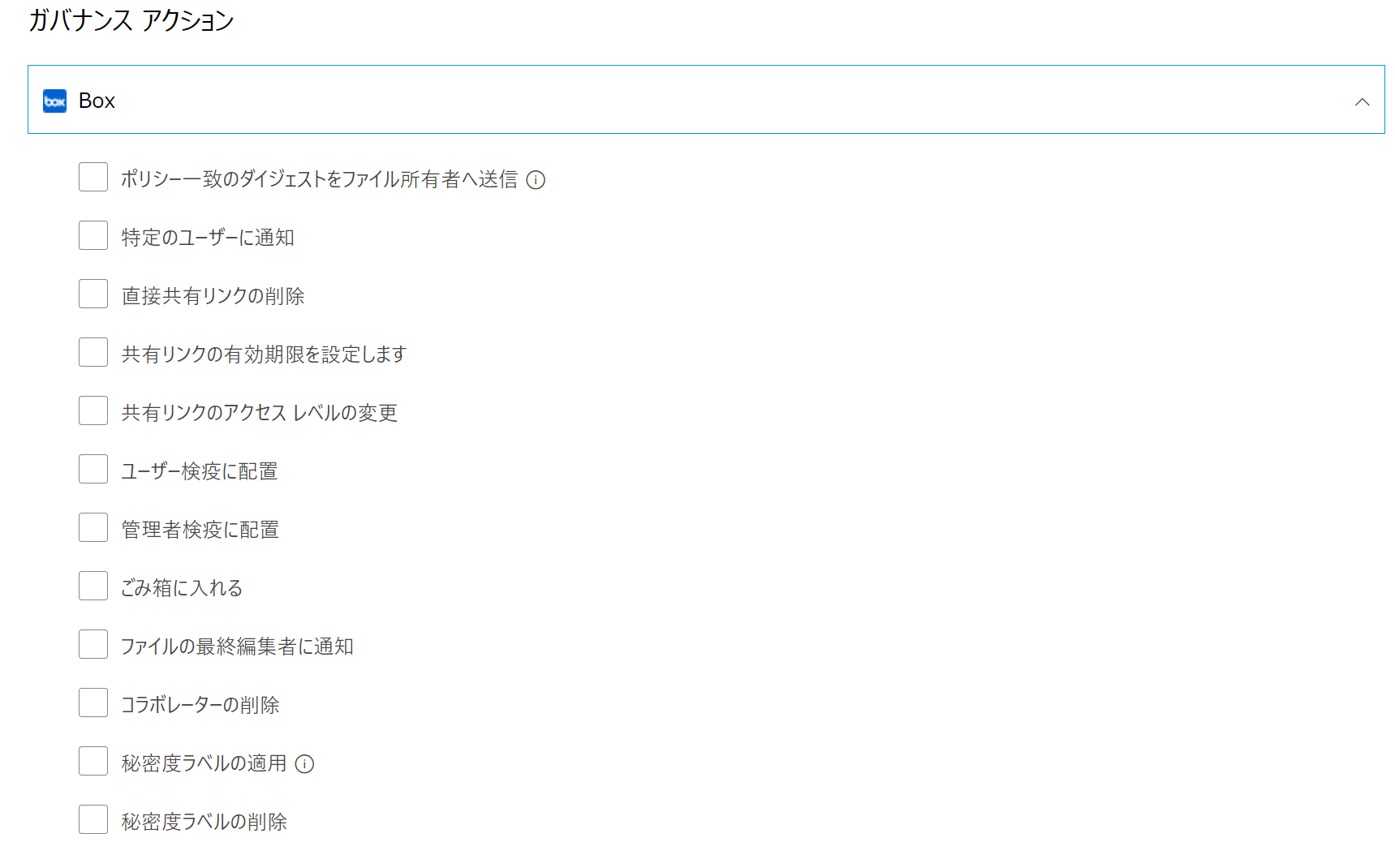Click the Box section header row
This screenshot has height=868, width=1395.
pyautogui.click(x=698, y=101)
